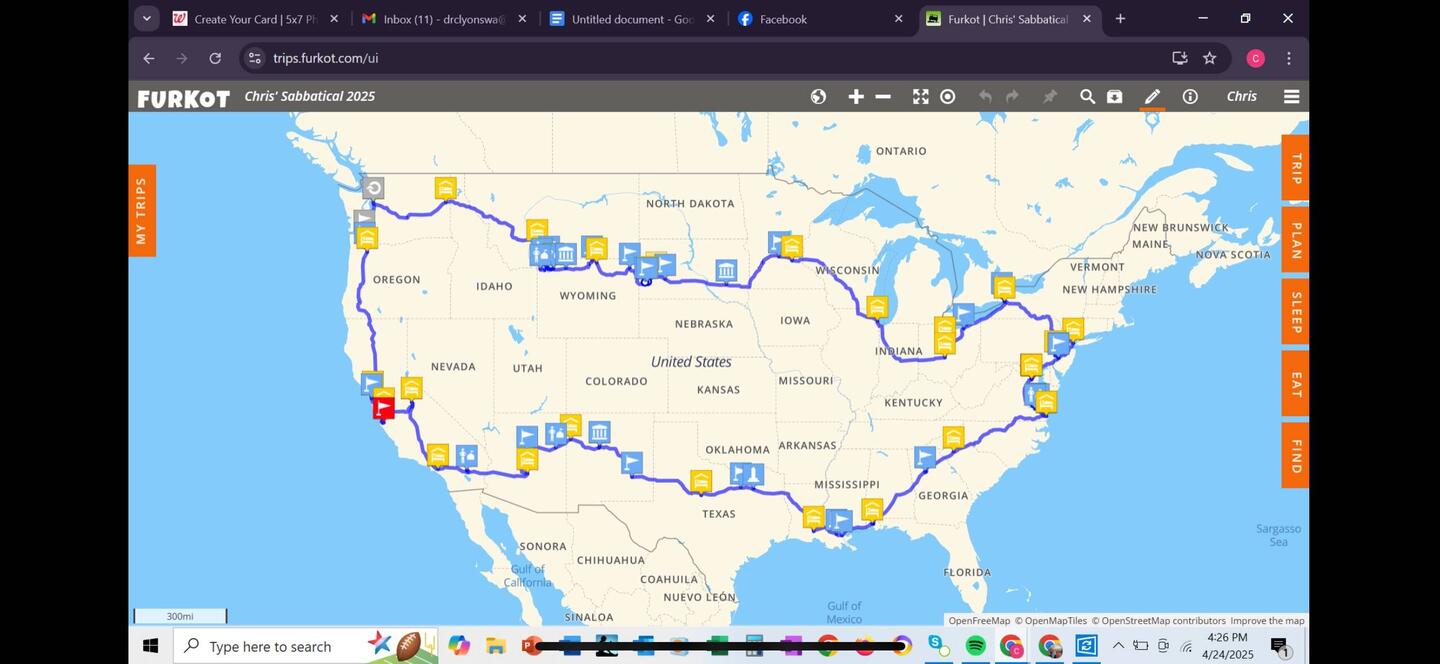Open the Chrome profile avatar
Image resolution: width=1440 pixels, height=664 pixels.
[x=1256, y=58]
